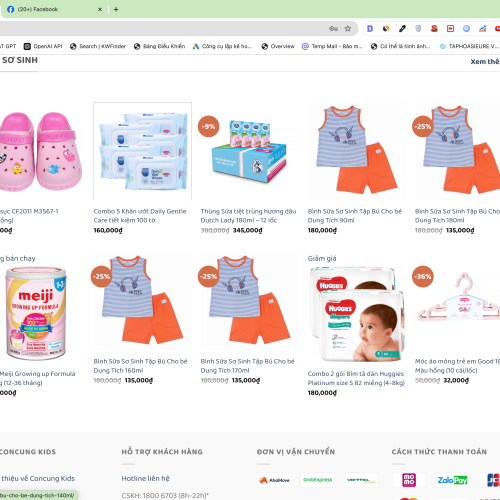Open the Công cụ lập kế hoạch bookmark
This screenshot has width=500, height=500.
pos(222,46)
